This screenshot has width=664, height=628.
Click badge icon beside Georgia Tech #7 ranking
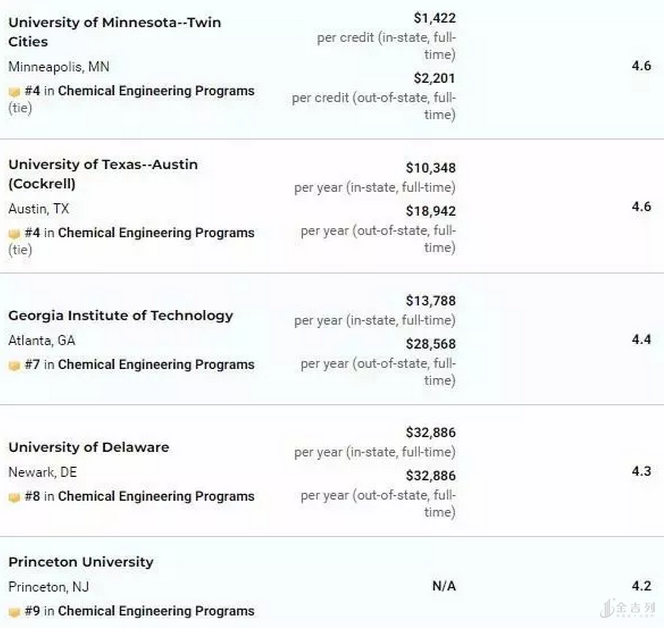click(14, 365)
